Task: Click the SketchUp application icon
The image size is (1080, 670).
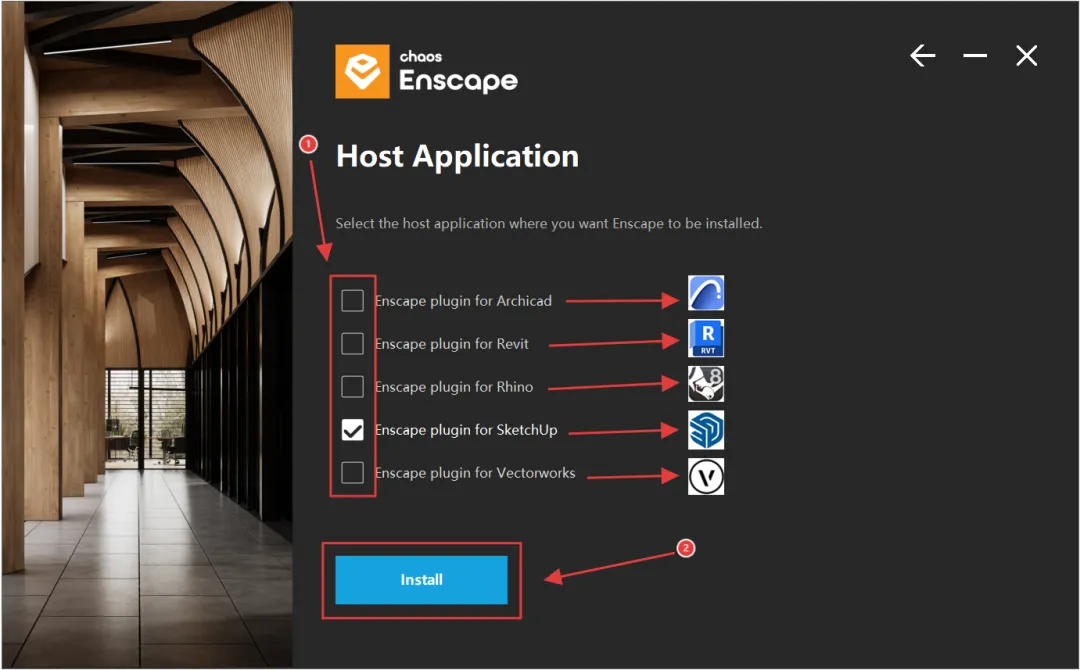Action: point(706,430)
